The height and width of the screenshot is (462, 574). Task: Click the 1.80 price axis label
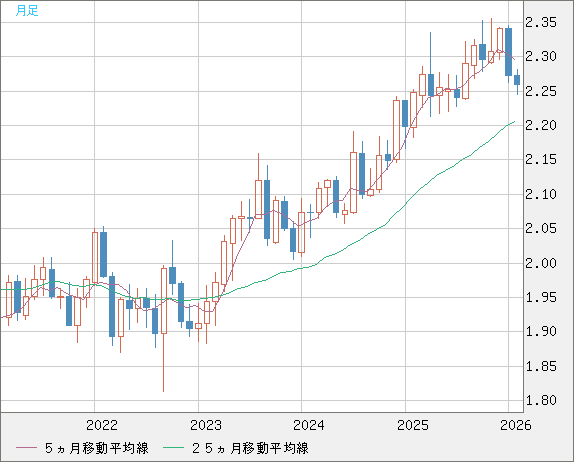point(541,400)
